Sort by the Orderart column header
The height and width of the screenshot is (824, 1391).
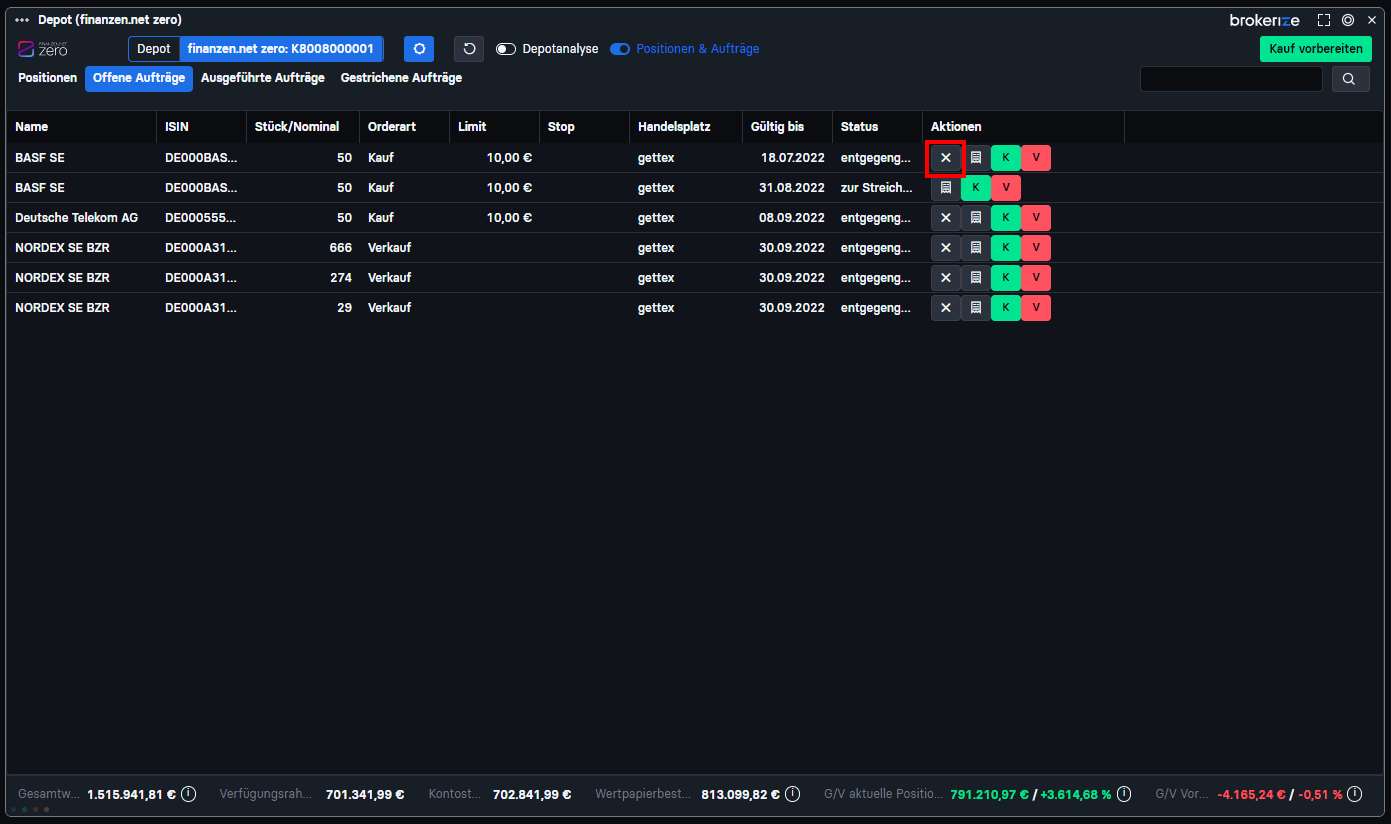coord(405,127)
